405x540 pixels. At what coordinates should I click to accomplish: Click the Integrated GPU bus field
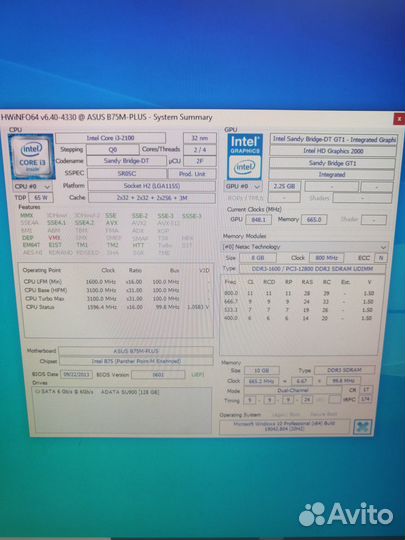tap(332, 174)
